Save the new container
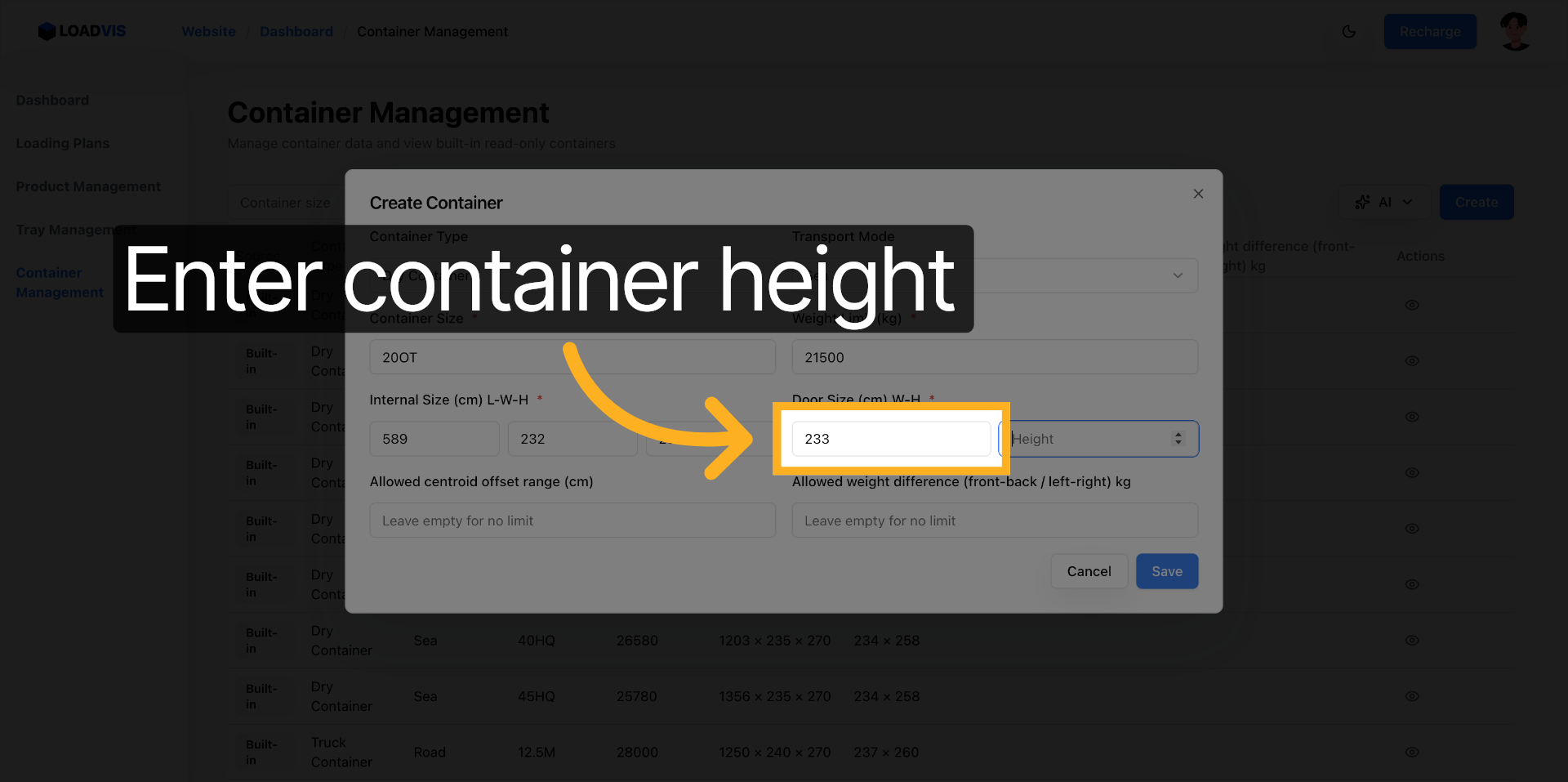 (x=1166, y=571)
